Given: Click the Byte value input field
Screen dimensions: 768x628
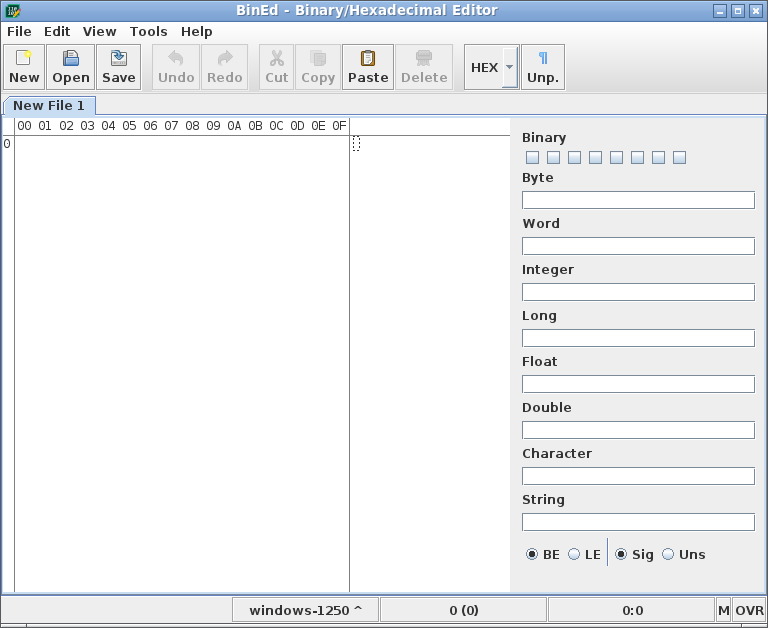Looking at the screenshot, I should [638, 200].
